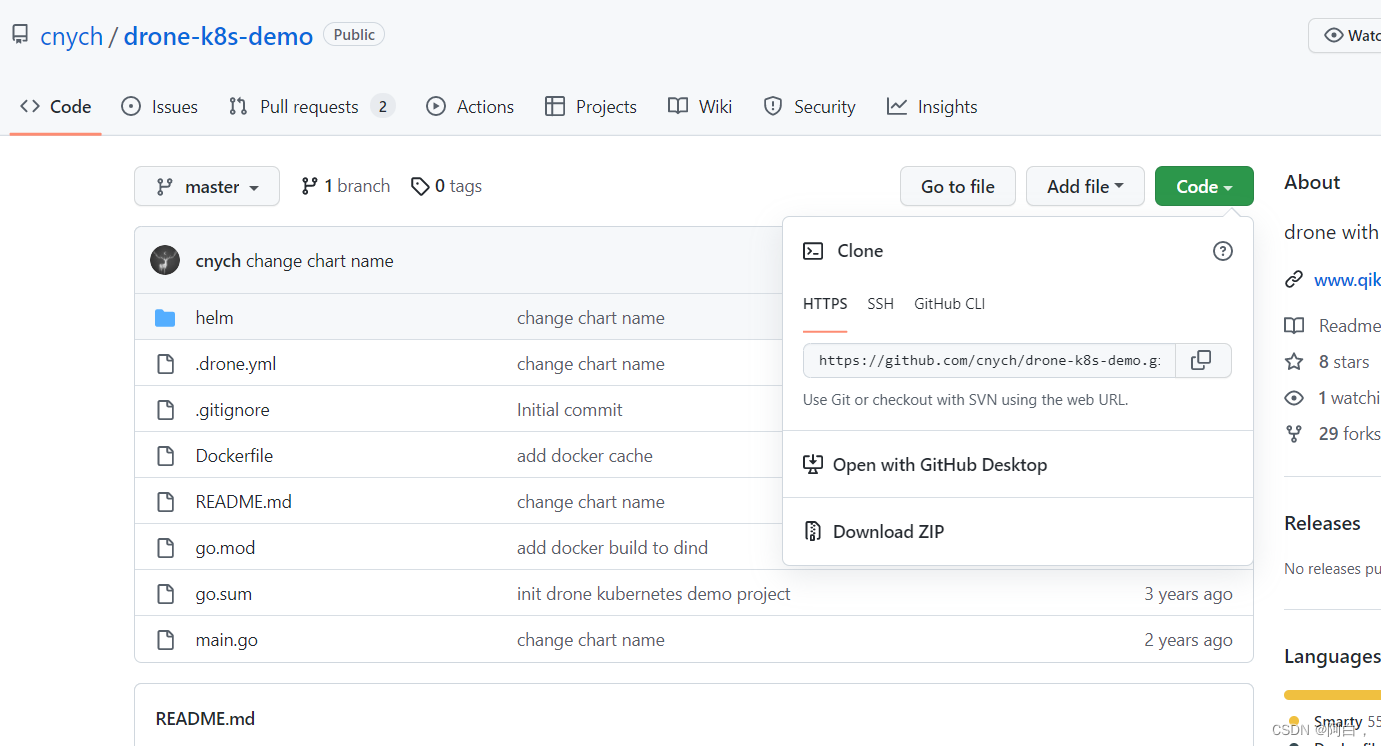Screen dimensions: 1381x746
Task: Click the Watch button at top right
Action: point(1345,35)
